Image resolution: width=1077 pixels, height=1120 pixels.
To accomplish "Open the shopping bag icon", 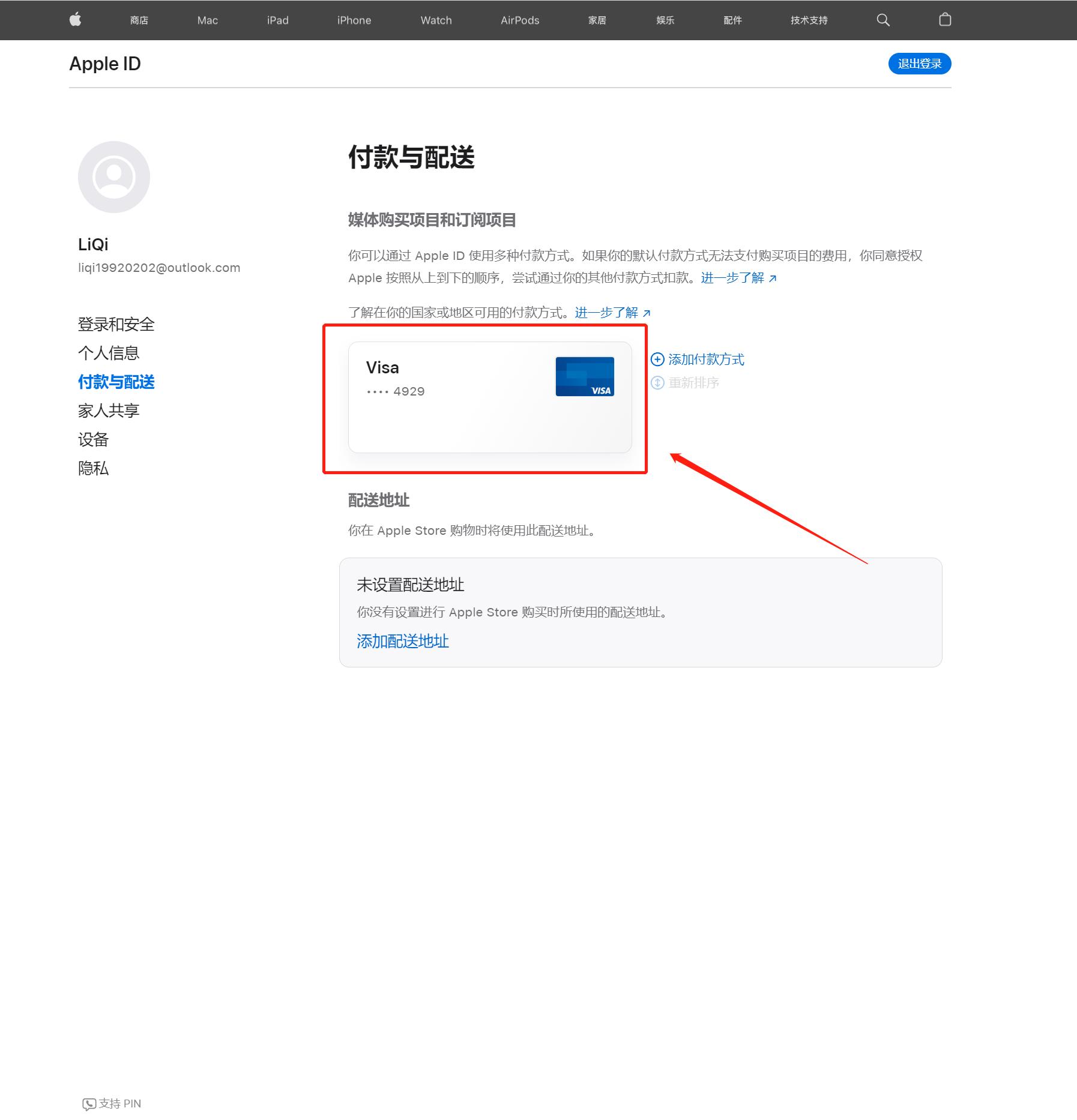I will point(944,20).
